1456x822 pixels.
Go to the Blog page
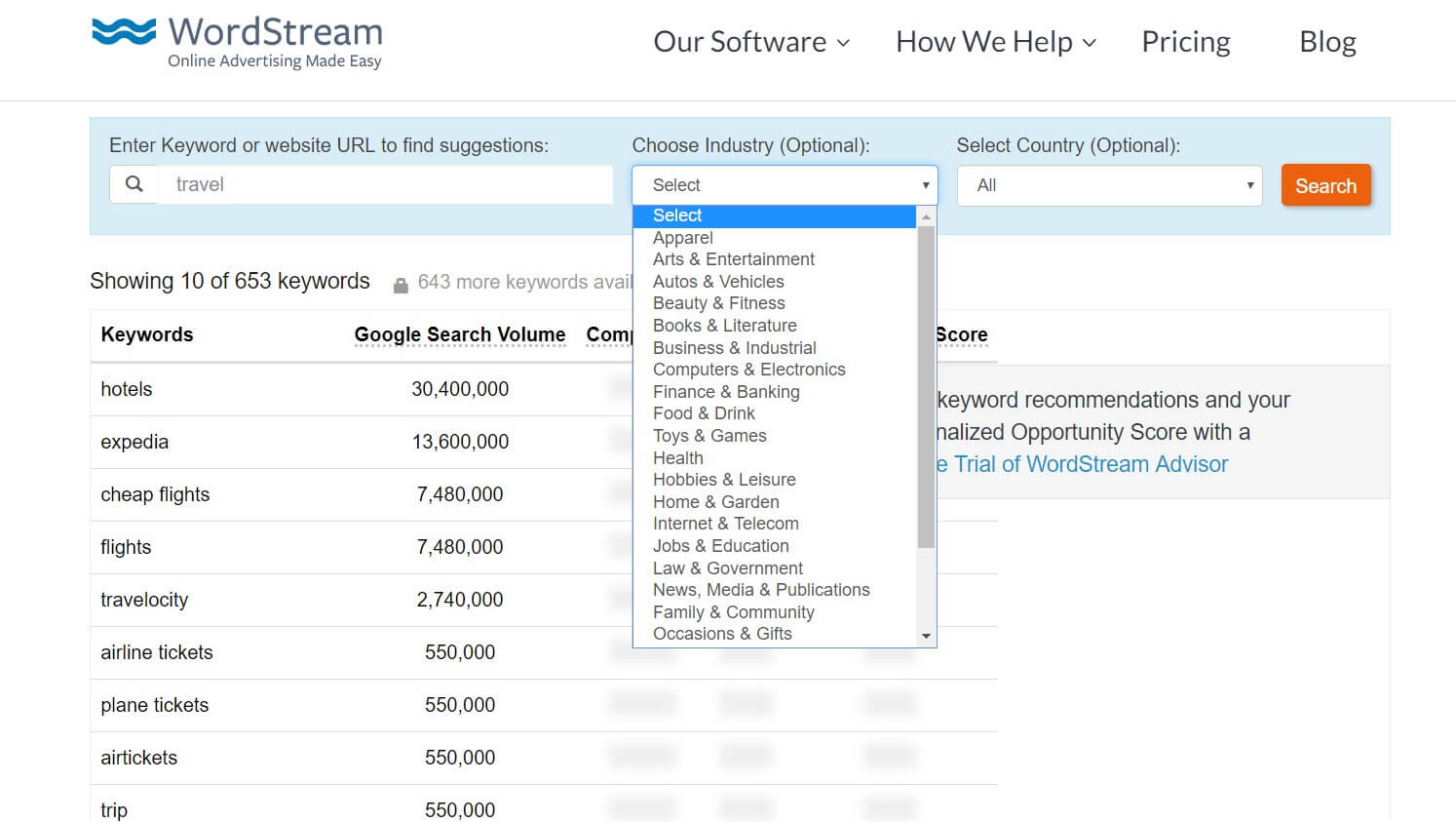[x=1327, y=42]
